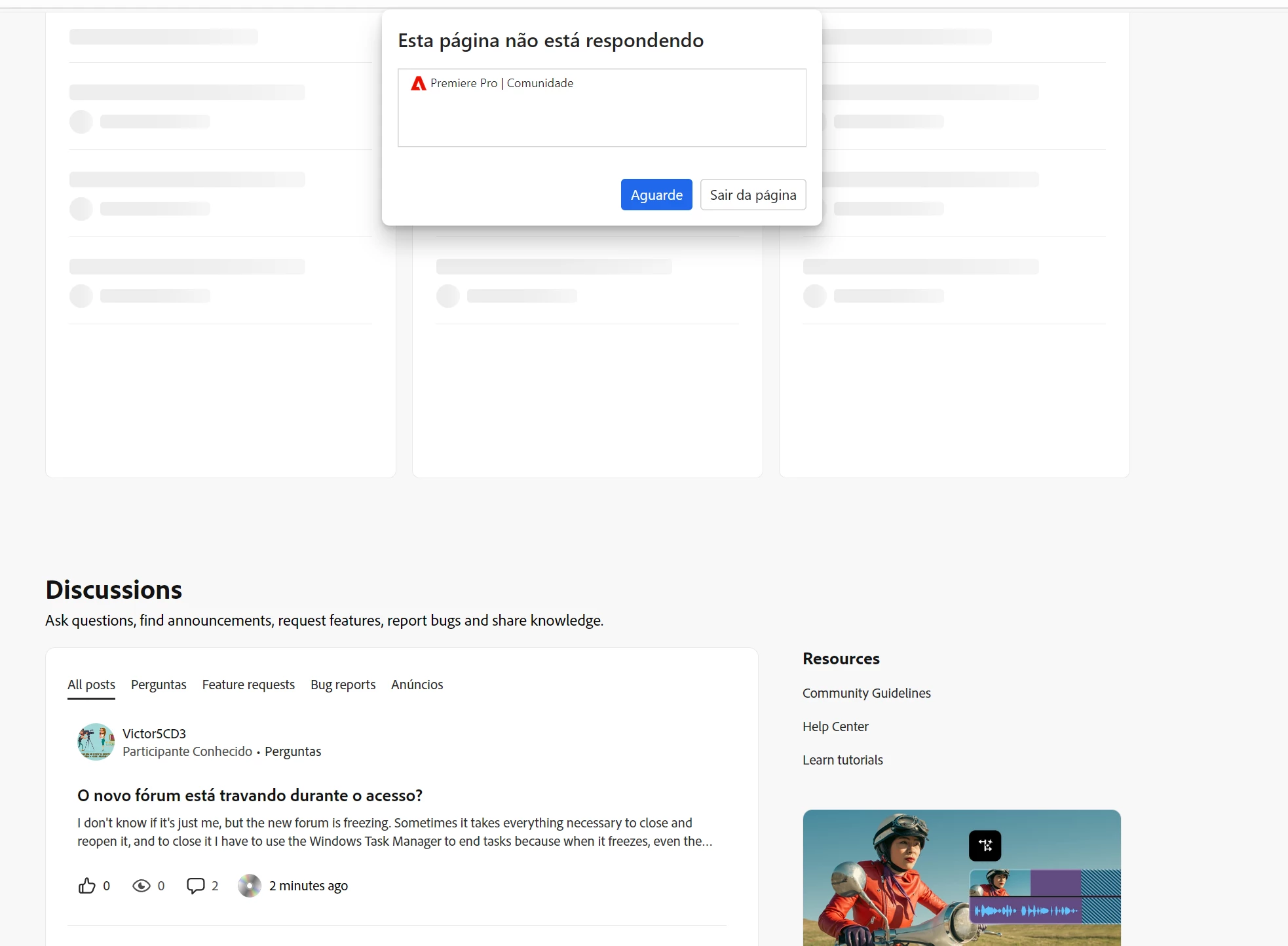Open the Perguntas tab
This screenshot has width=1288, height=946.
159,685
